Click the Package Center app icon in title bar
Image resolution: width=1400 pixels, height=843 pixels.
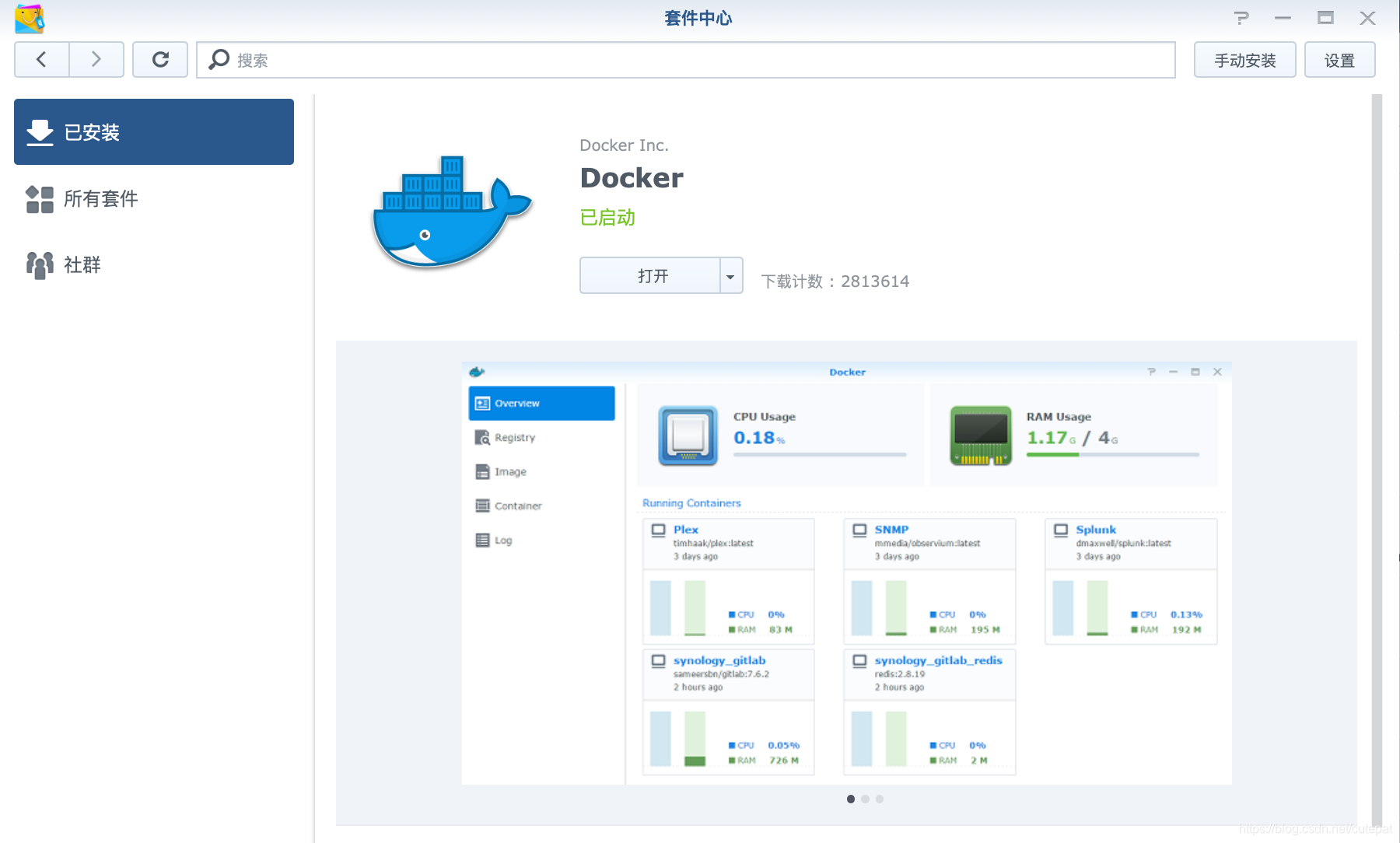pyautogui.click(x=30, y=18)
